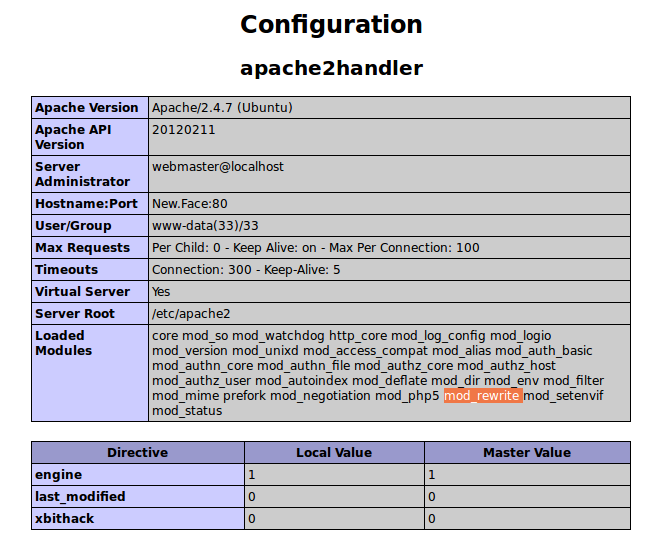Image resolution: width=656 pixels, height=558 pixels.
Task: Click mod_status in the loaded modules
Action: 187,411
